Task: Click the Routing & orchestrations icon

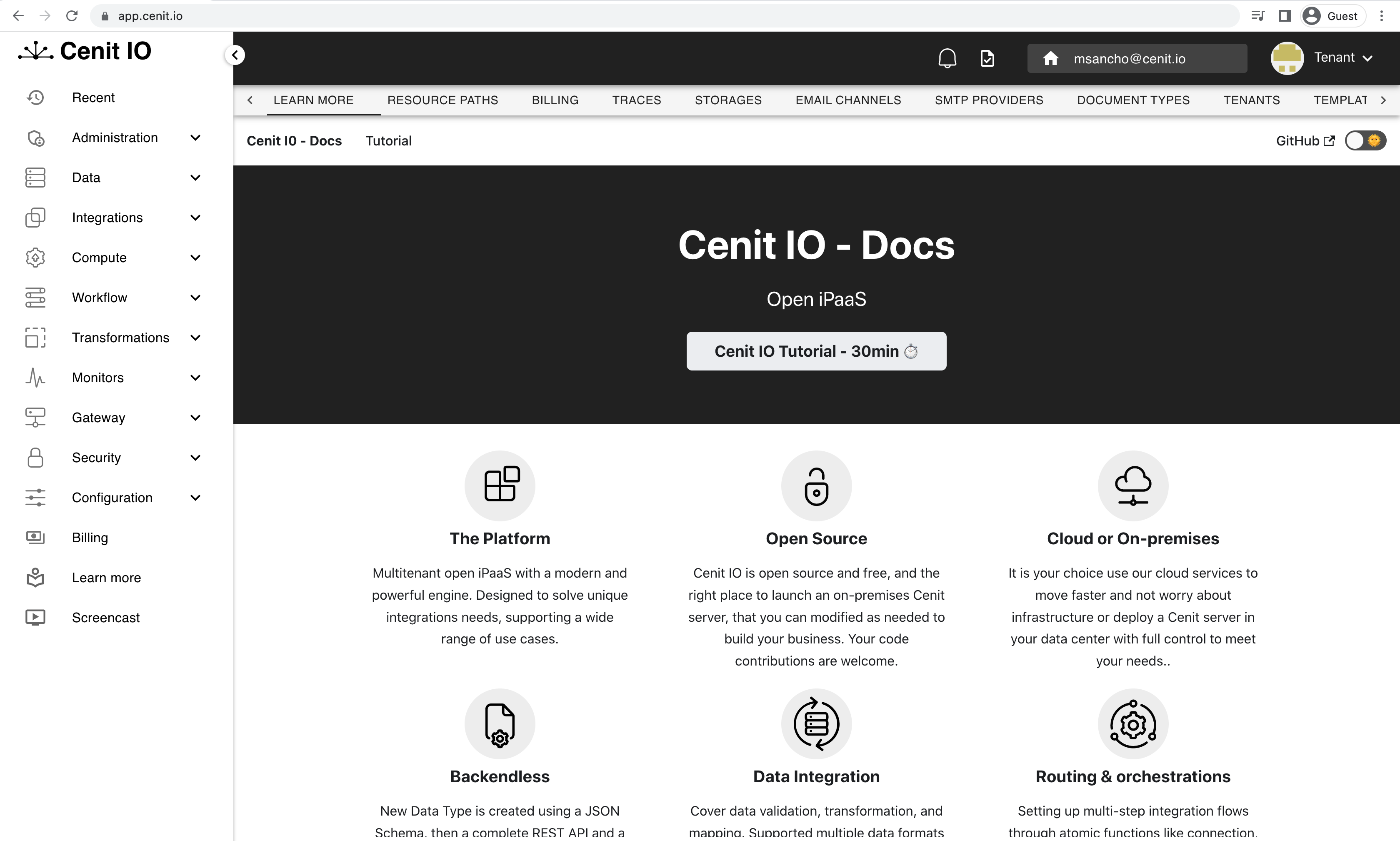Action: click(x=1133, y=724)
